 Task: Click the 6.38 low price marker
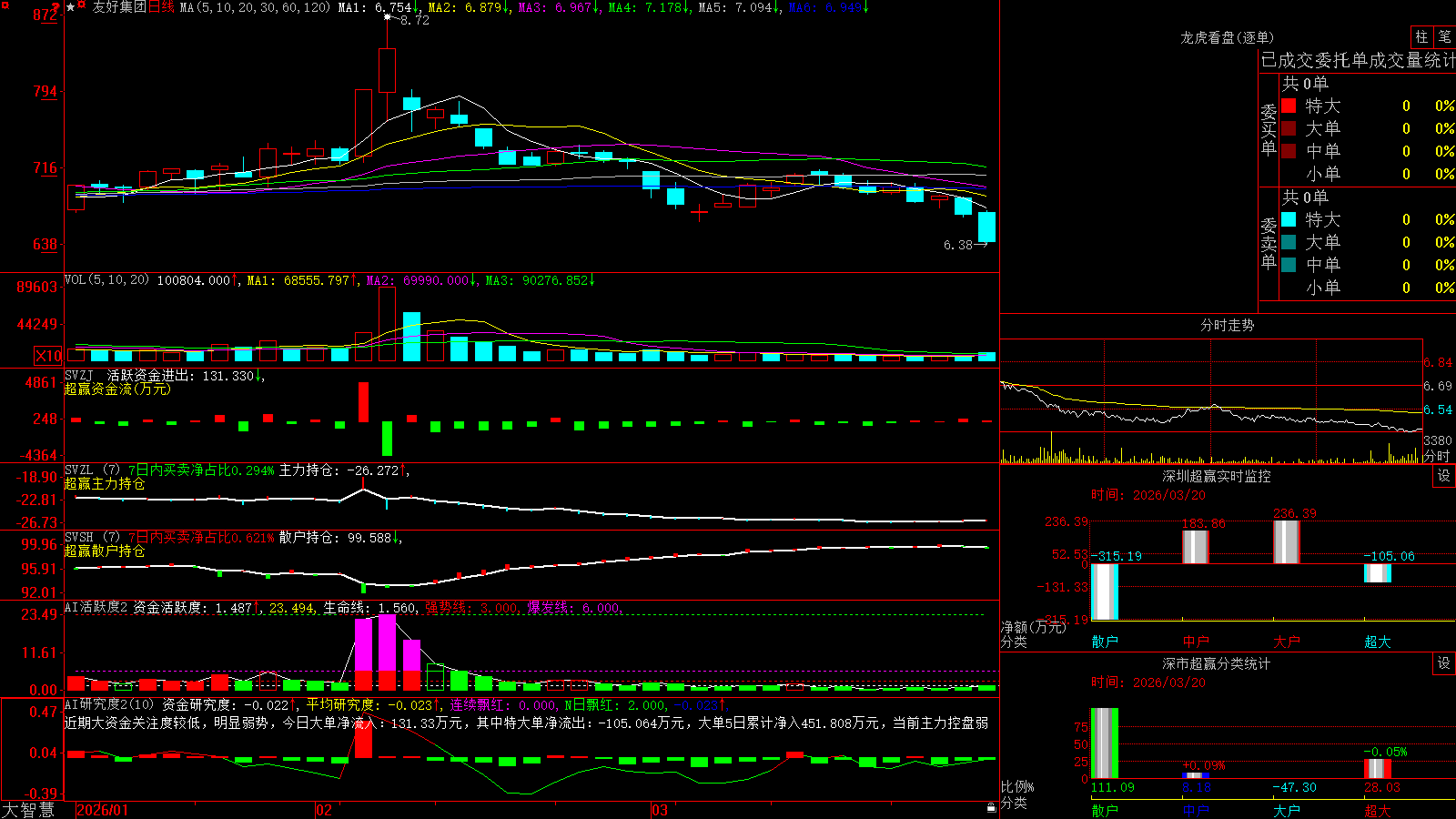click(958, 245)
